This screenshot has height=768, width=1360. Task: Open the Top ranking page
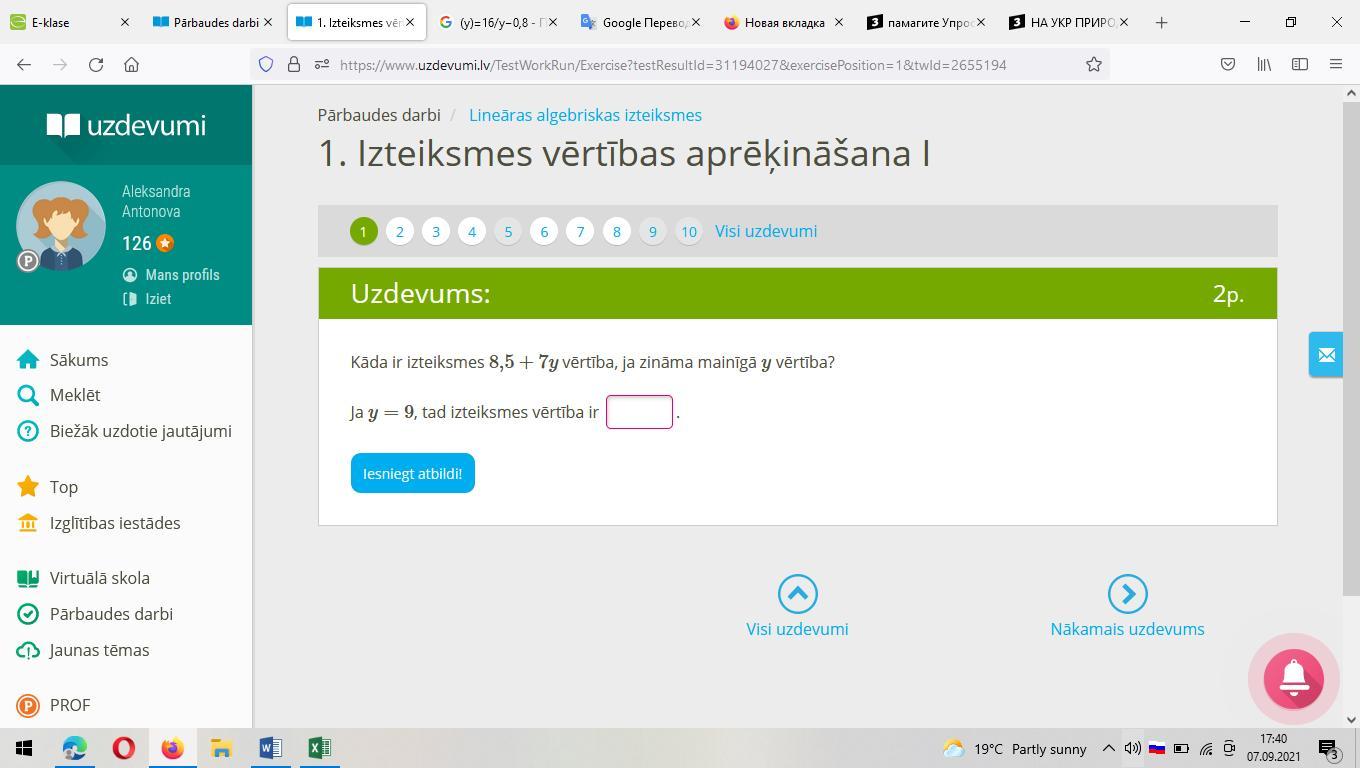pos(48,487)
